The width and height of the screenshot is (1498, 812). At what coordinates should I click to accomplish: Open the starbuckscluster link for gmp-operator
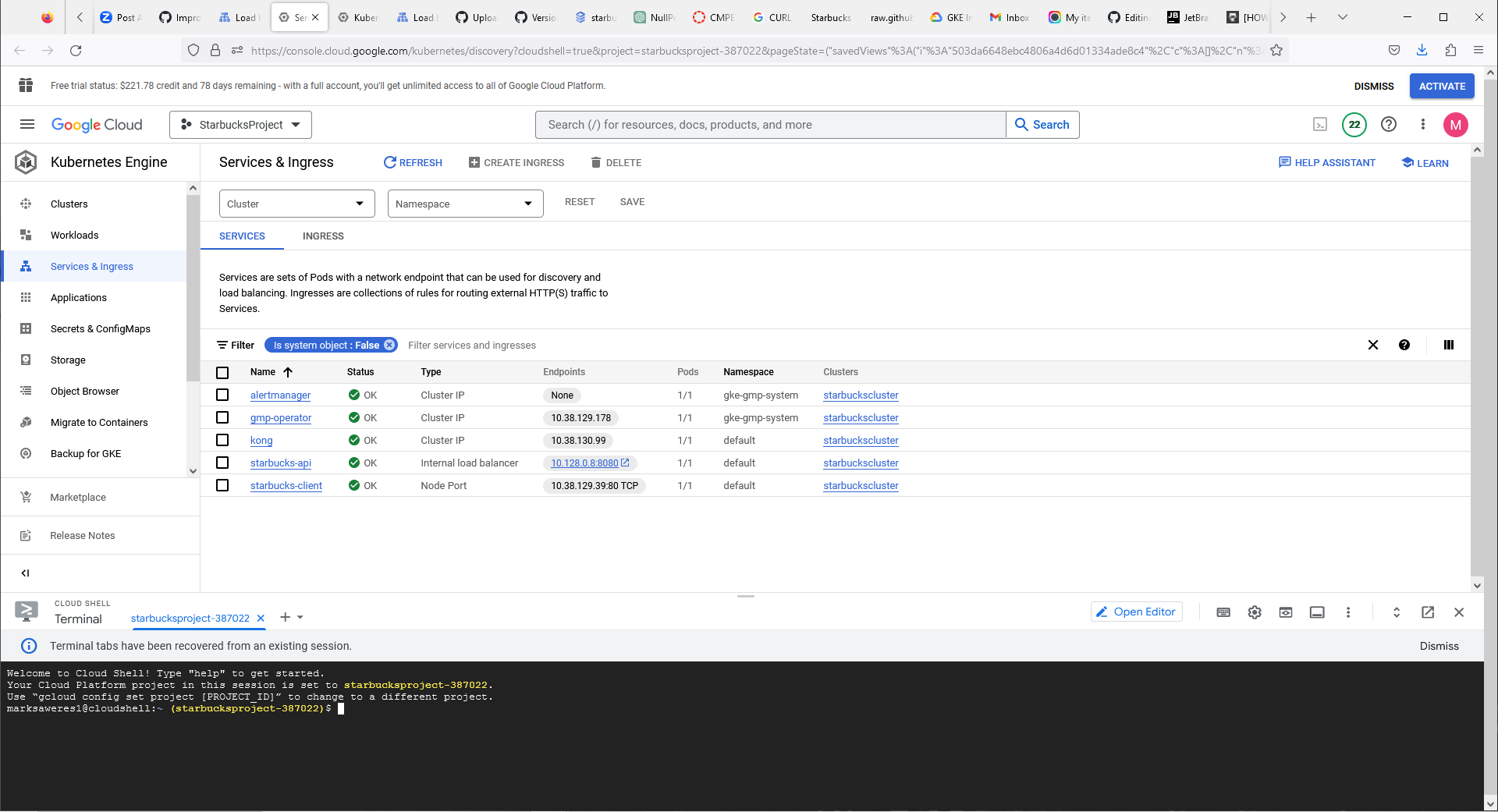[x=860, y=417]
